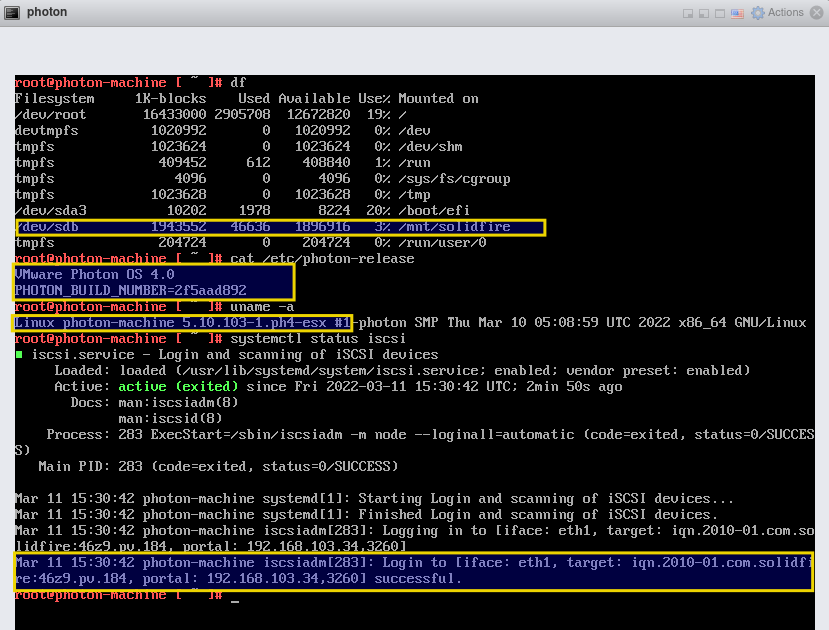829x630 pixels.
Task: Click the '/dev/sda3' filesystem entry
Action: point(51,210)
